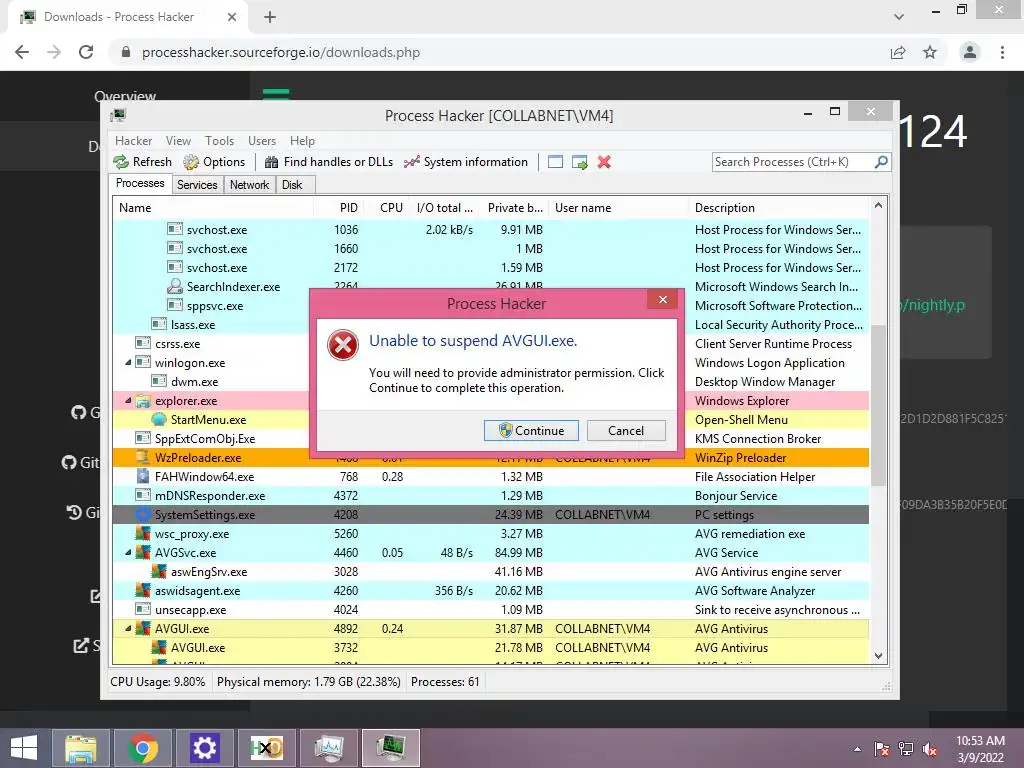
Task: Open the Tools menu
Action: (x=219, y=140)
